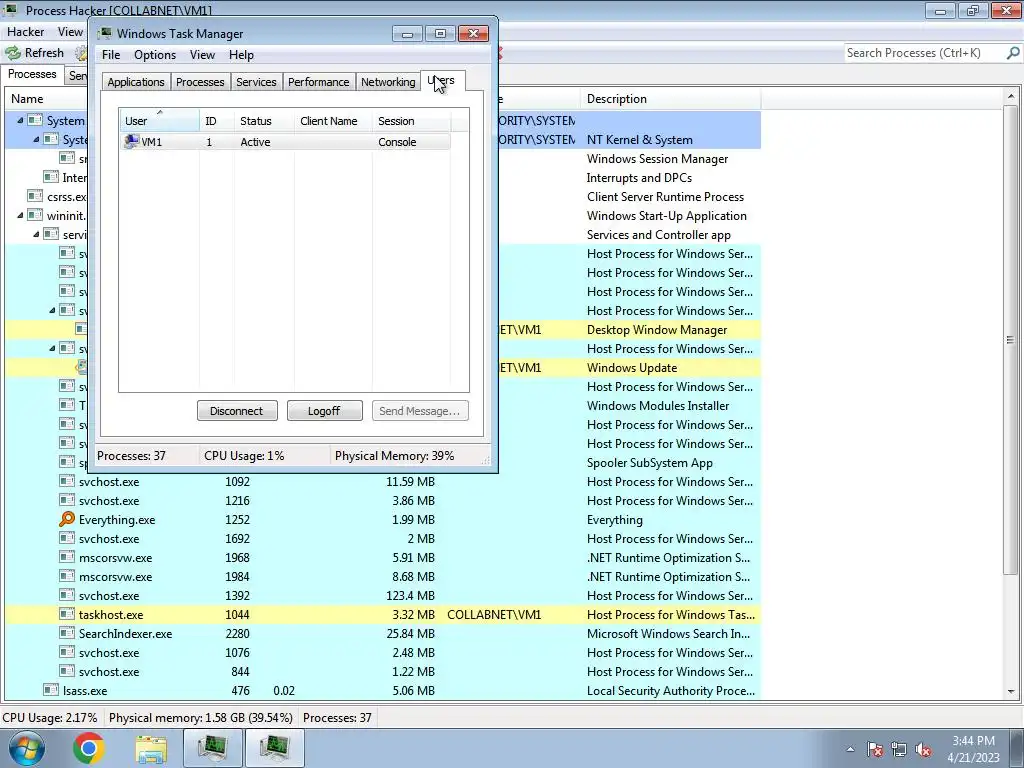Select the taskhost.exe process row
Viewport: 1024px width, 768px height.
coord(383,615)
